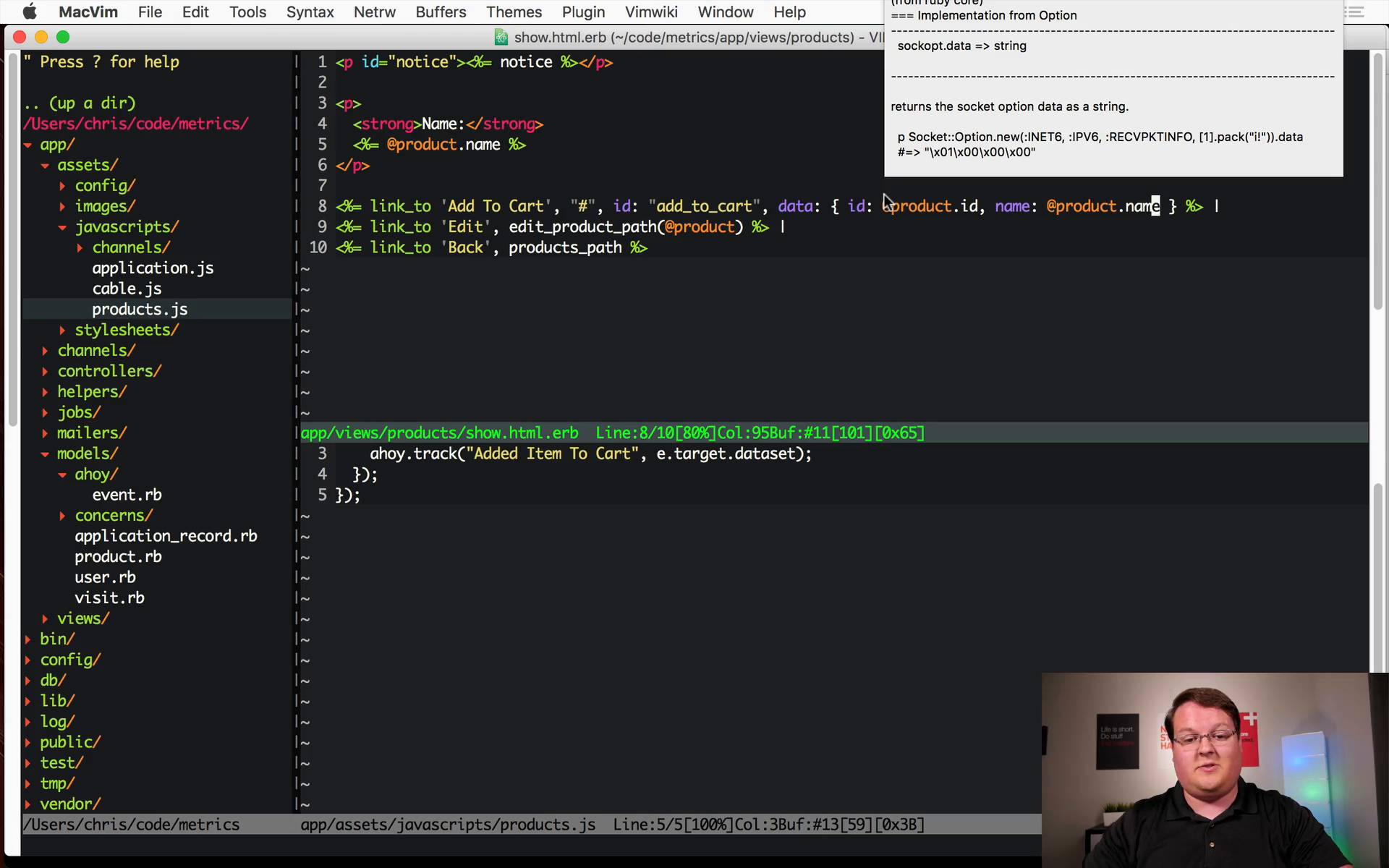
Task: Open the Apple menu
Action: tap(30, 12)
